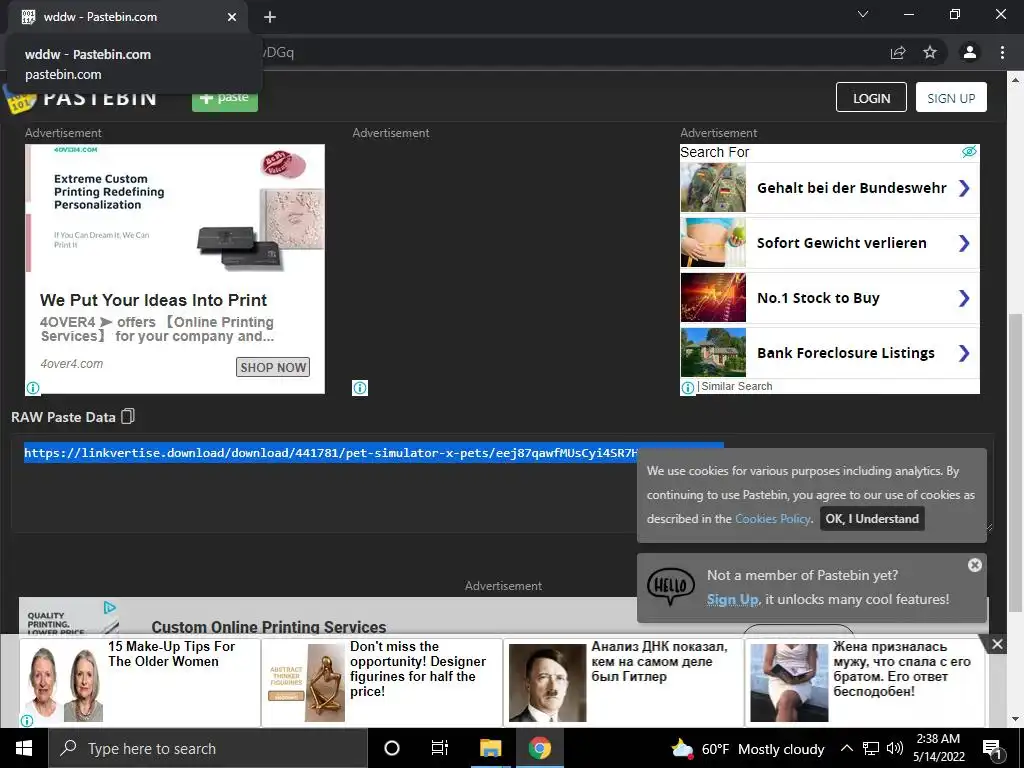
Task: Click the Similar Search info icon
Action: click(688, 387)
